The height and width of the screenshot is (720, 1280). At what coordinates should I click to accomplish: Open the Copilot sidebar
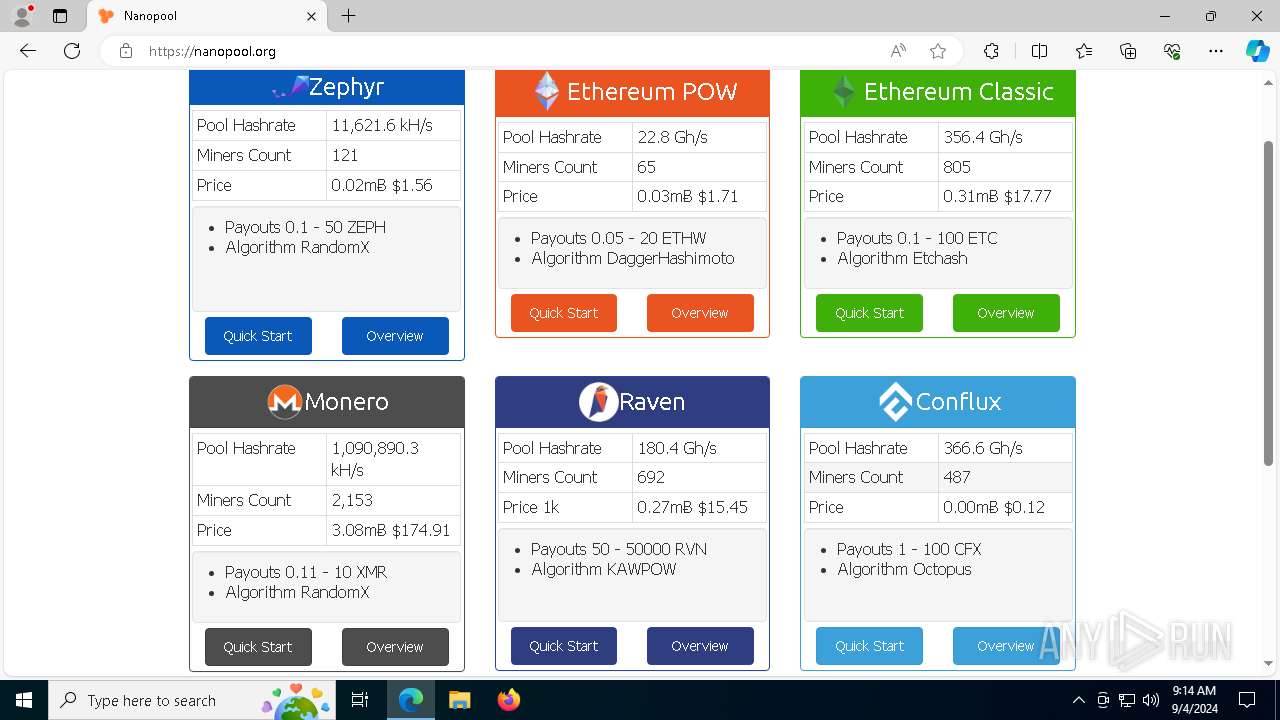point(1257,51)
